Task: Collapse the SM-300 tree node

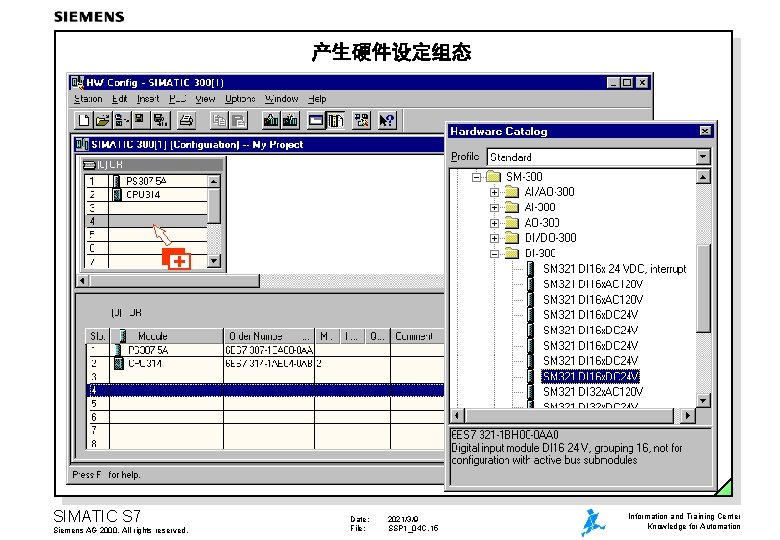Action: point(477,177)
